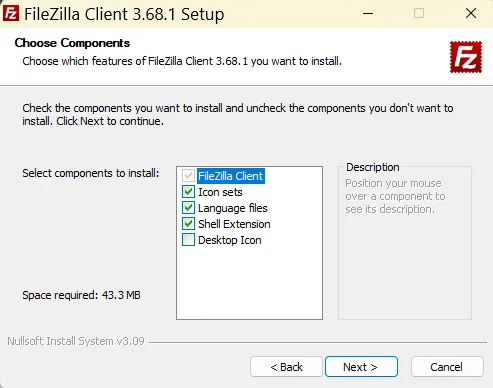
Task: Click the FileZilla icon in the title bar
Action: pyautogui.click(x=11, y=14)
